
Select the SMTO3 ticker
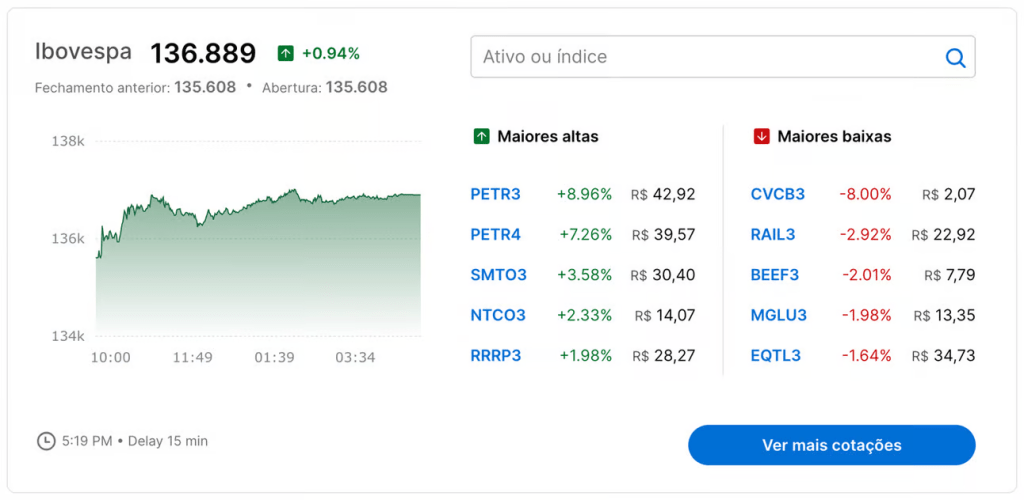pos(498,275)
